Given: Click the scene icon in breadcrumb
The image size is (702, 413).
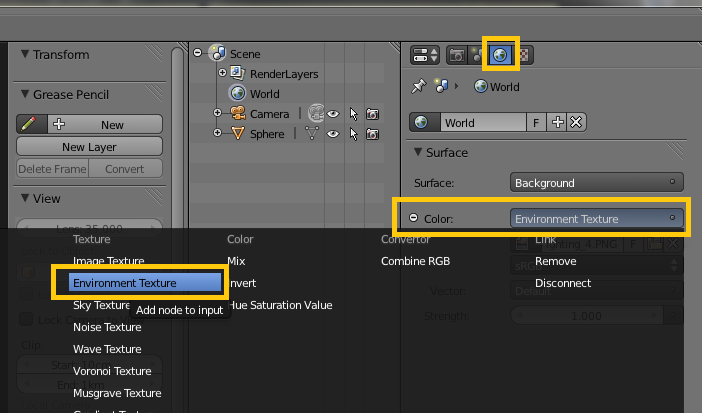Looking at the screenshot, I should 442,86.
